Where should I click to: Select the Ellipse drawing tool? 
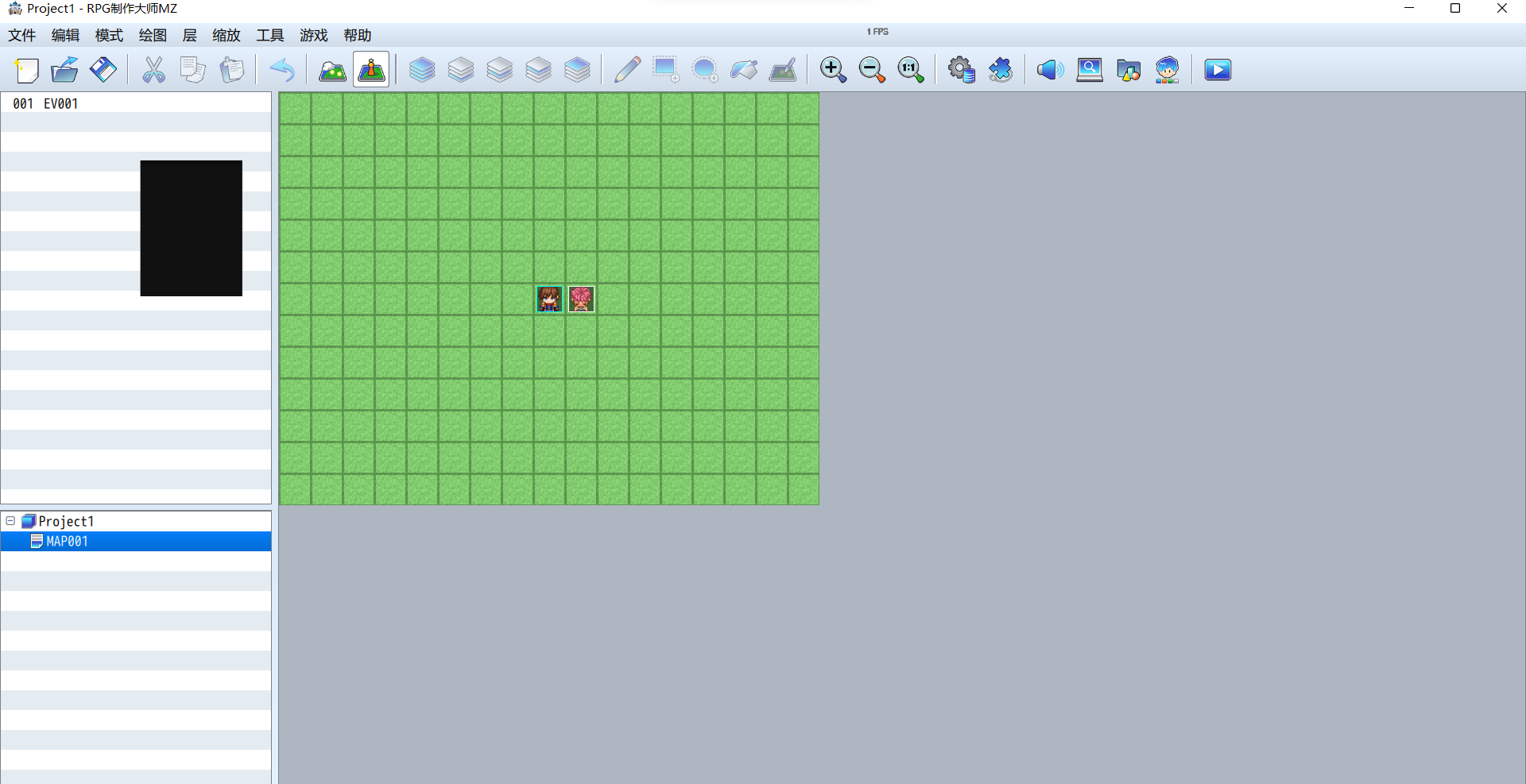[705, 70]
